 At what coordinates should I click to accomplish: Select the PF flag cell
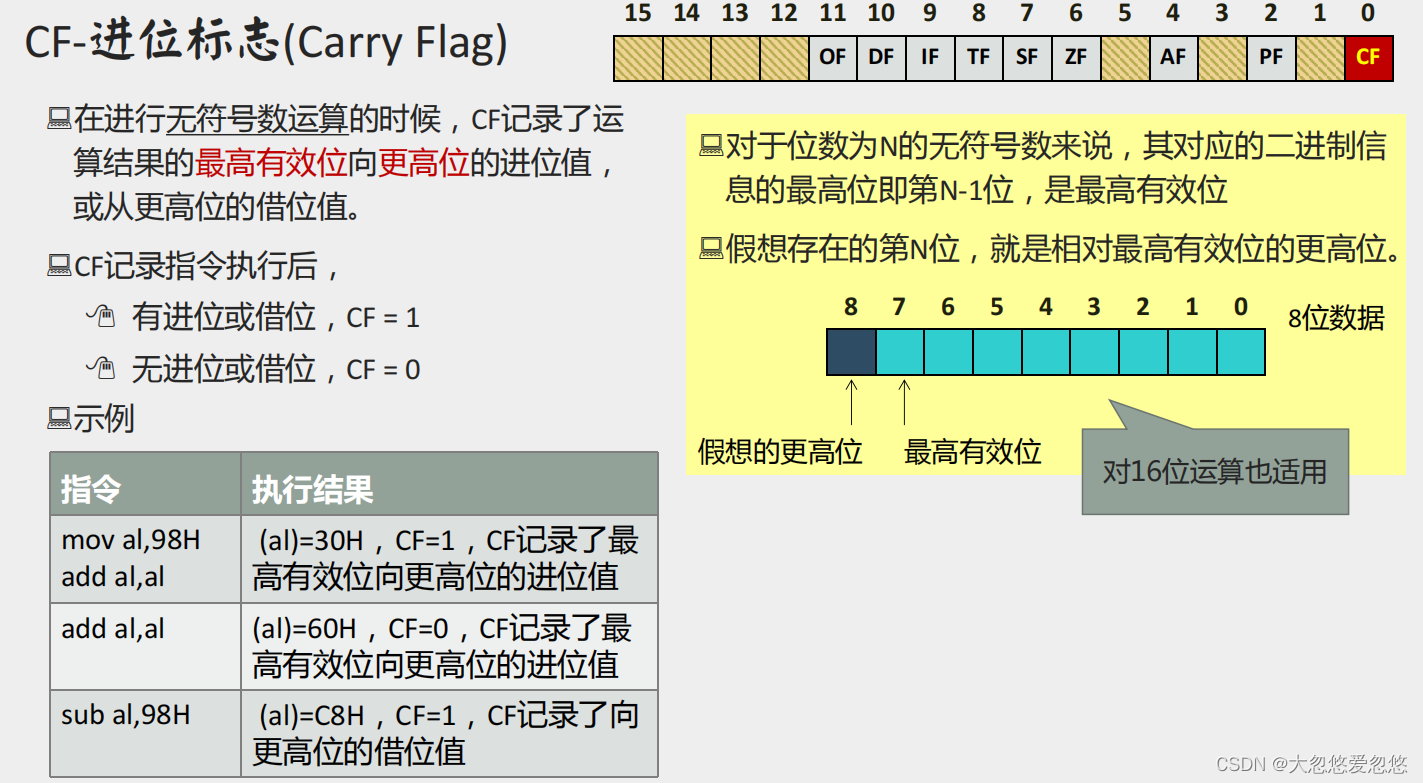[1271, 57]
